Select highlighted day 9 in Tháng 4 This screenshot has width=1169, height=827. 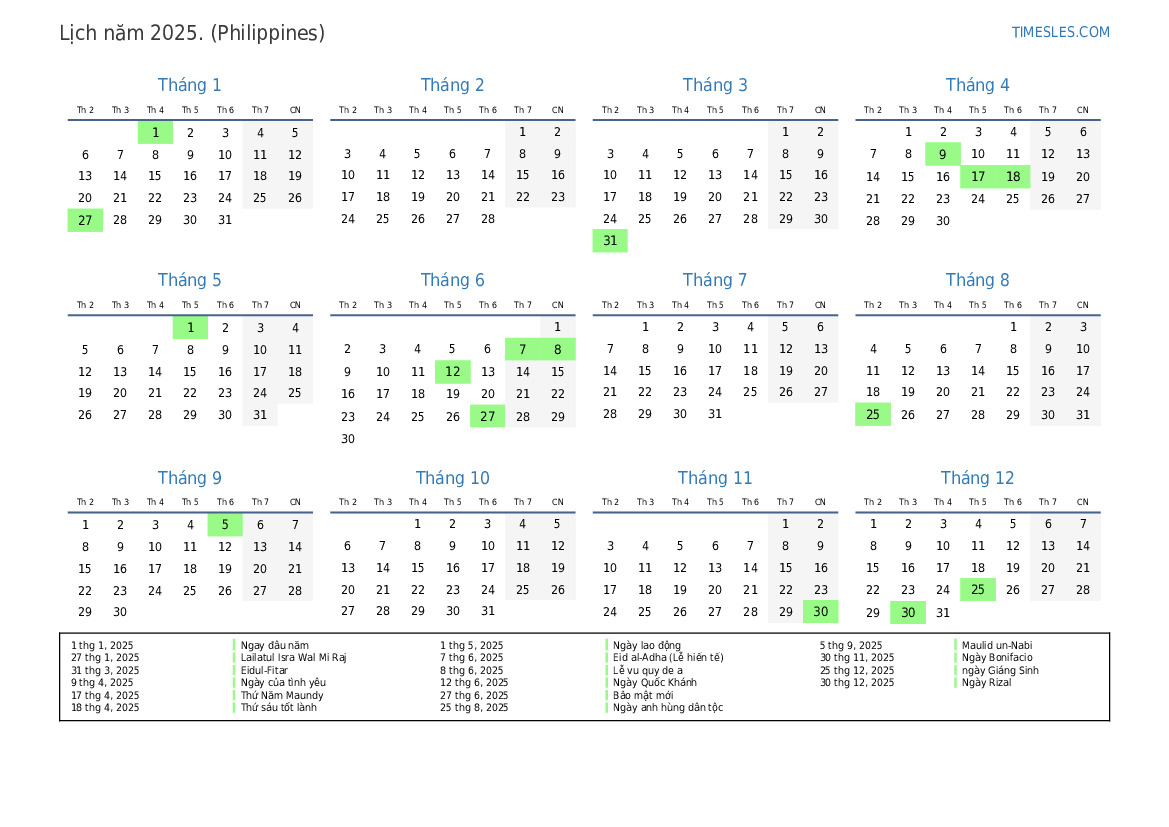point(942,154)
